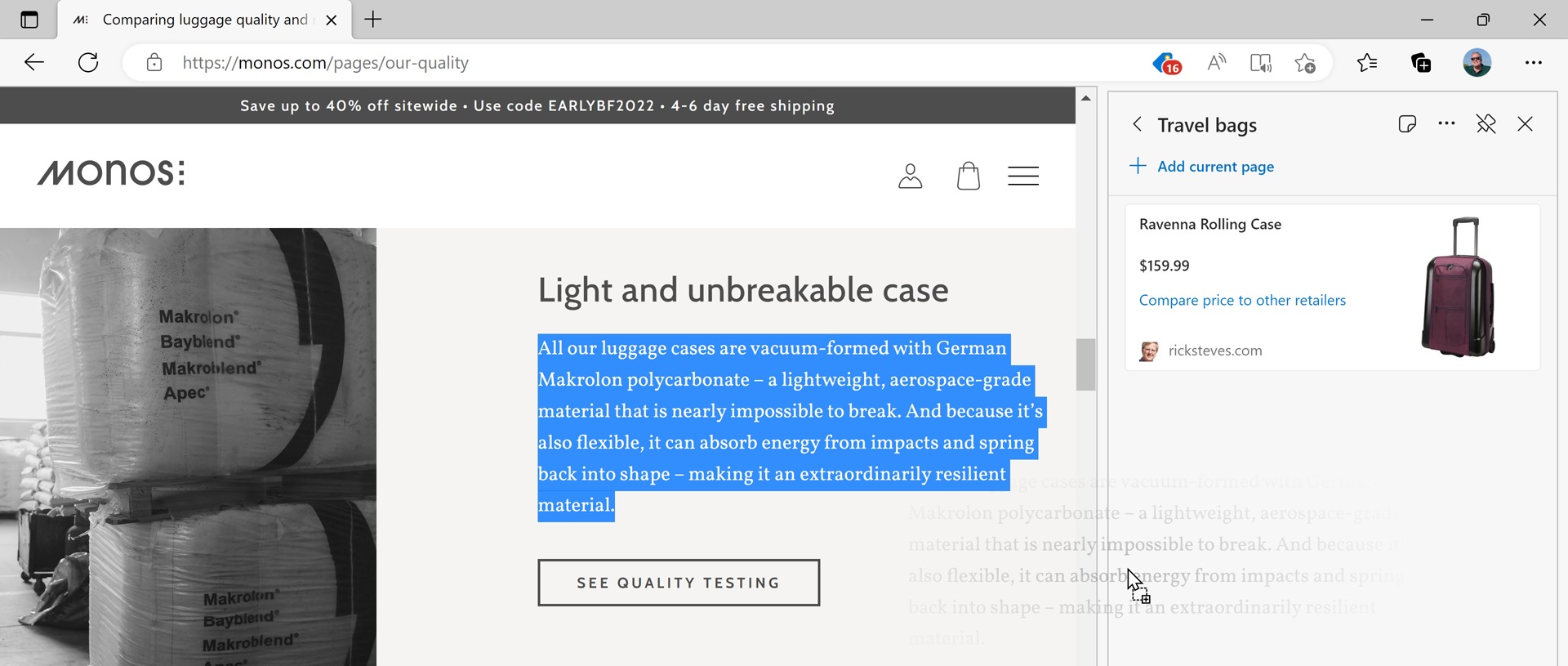
Task: Add a note to Travel bags collection
Action: pyautogui.click(x=1406, y=124)
